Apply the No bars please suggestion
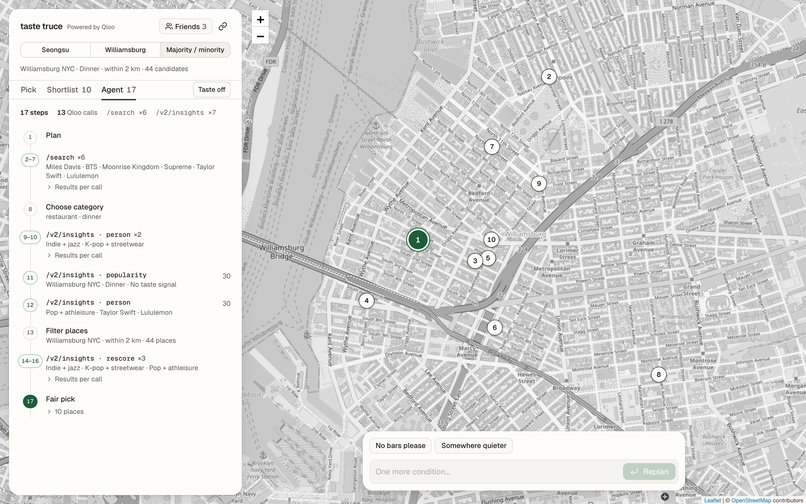 400,445
